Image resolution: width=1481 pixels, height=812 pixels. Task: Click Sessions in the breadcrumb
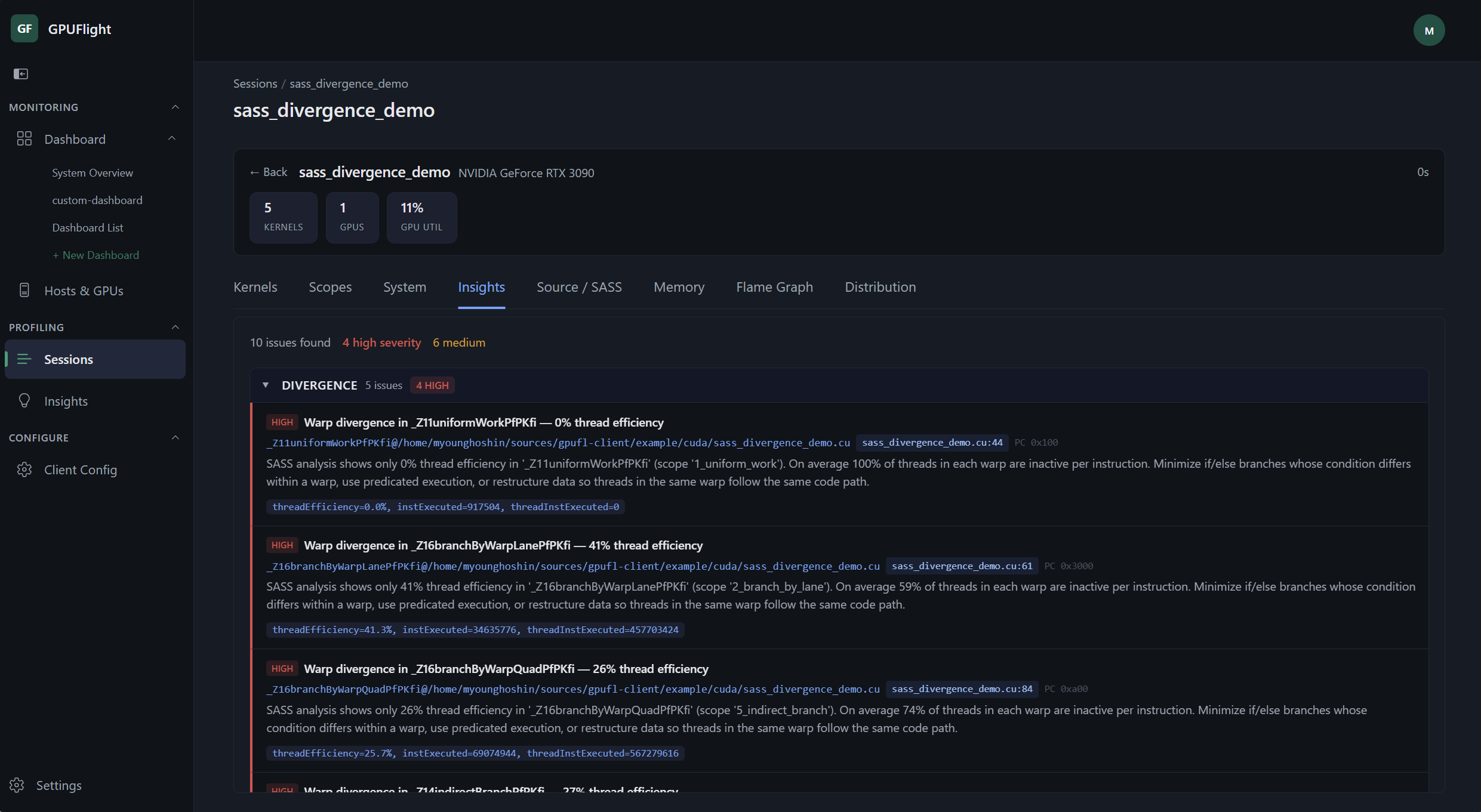point(255,84)
